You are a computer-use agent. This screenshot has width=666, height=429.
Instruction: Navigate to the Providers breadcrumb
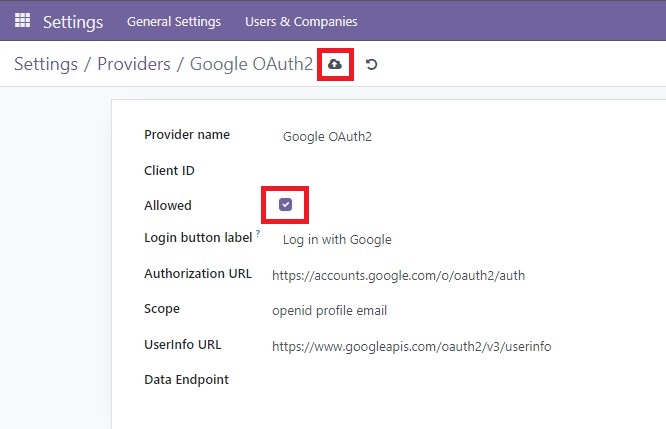click(134, 64)
